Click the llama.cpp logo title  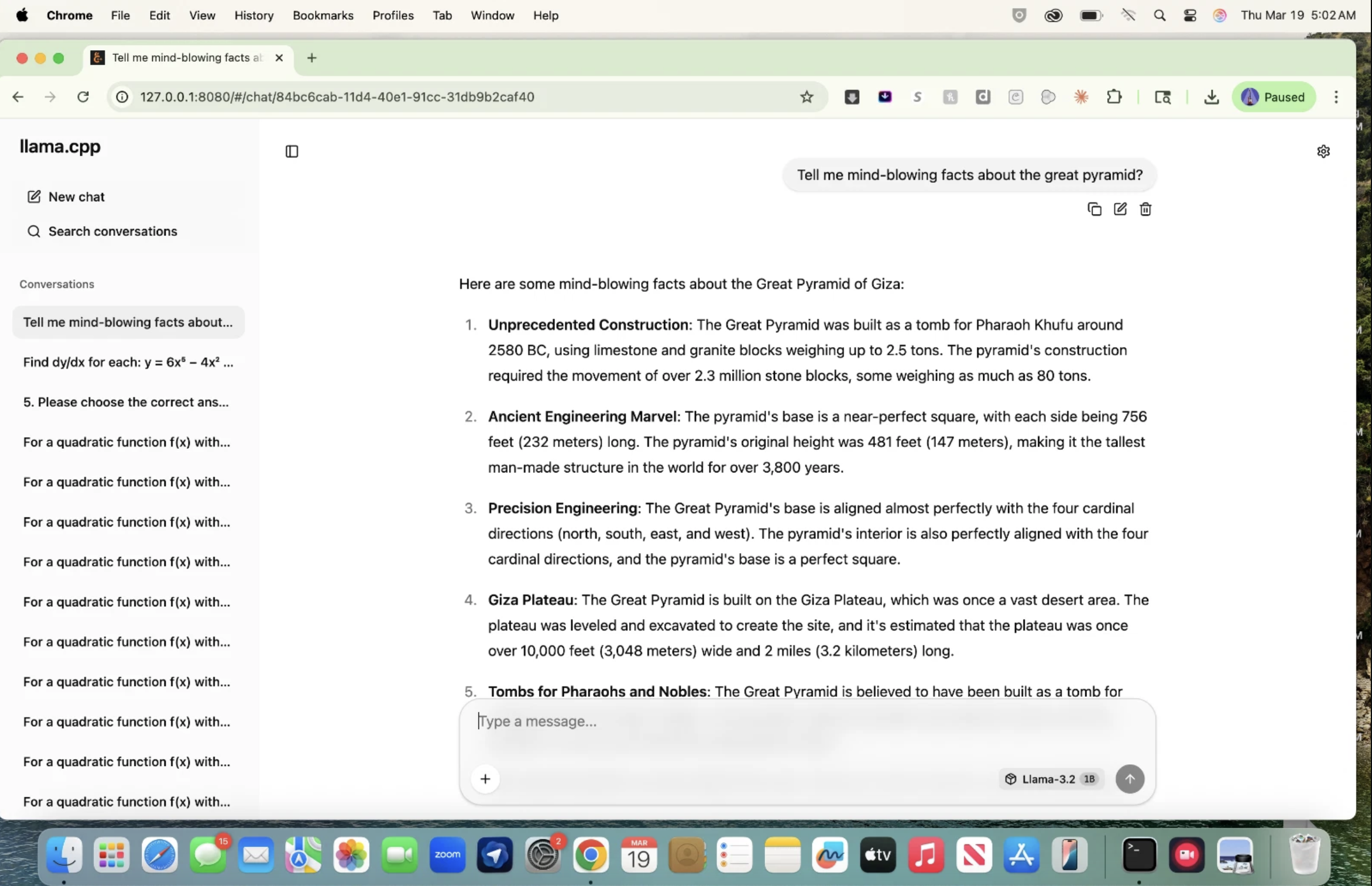[x=60, y=147]
